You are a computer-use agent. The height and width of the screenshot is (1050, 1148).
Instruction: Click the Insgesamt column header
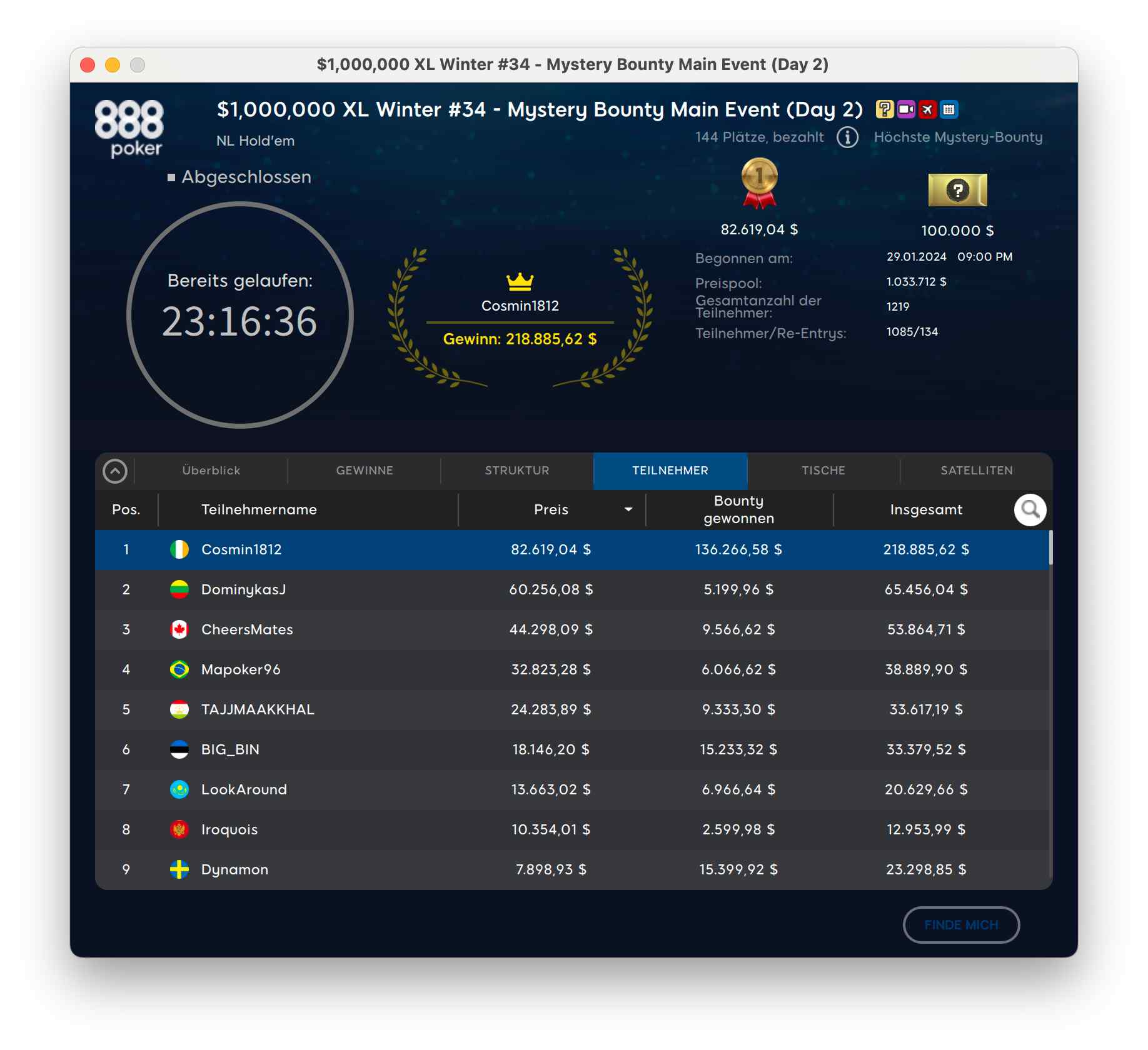coord(925,510)
